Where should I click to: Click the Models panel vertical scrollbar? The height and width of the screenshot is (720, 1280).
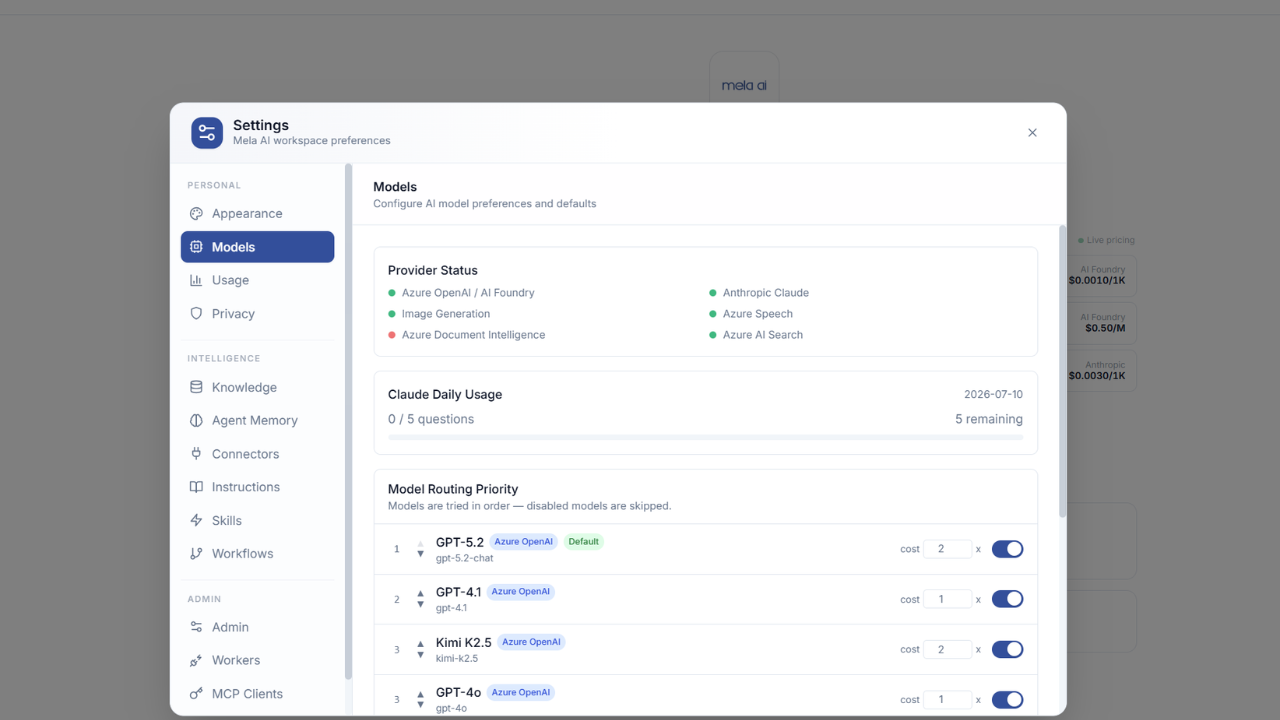(1062, 371)
